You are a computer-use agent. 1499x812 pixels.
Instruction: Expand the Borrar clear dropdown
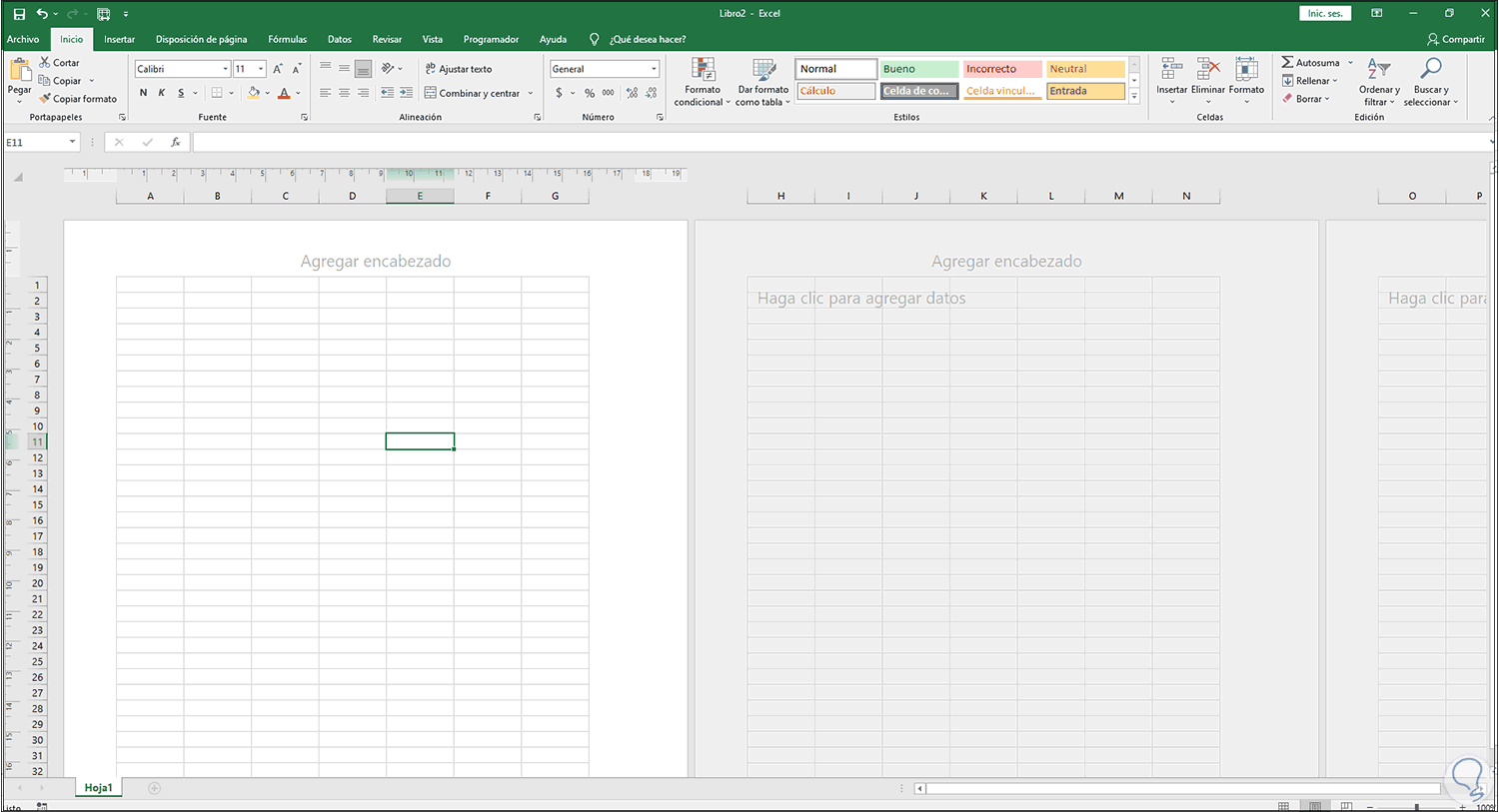click(1327, 99)
